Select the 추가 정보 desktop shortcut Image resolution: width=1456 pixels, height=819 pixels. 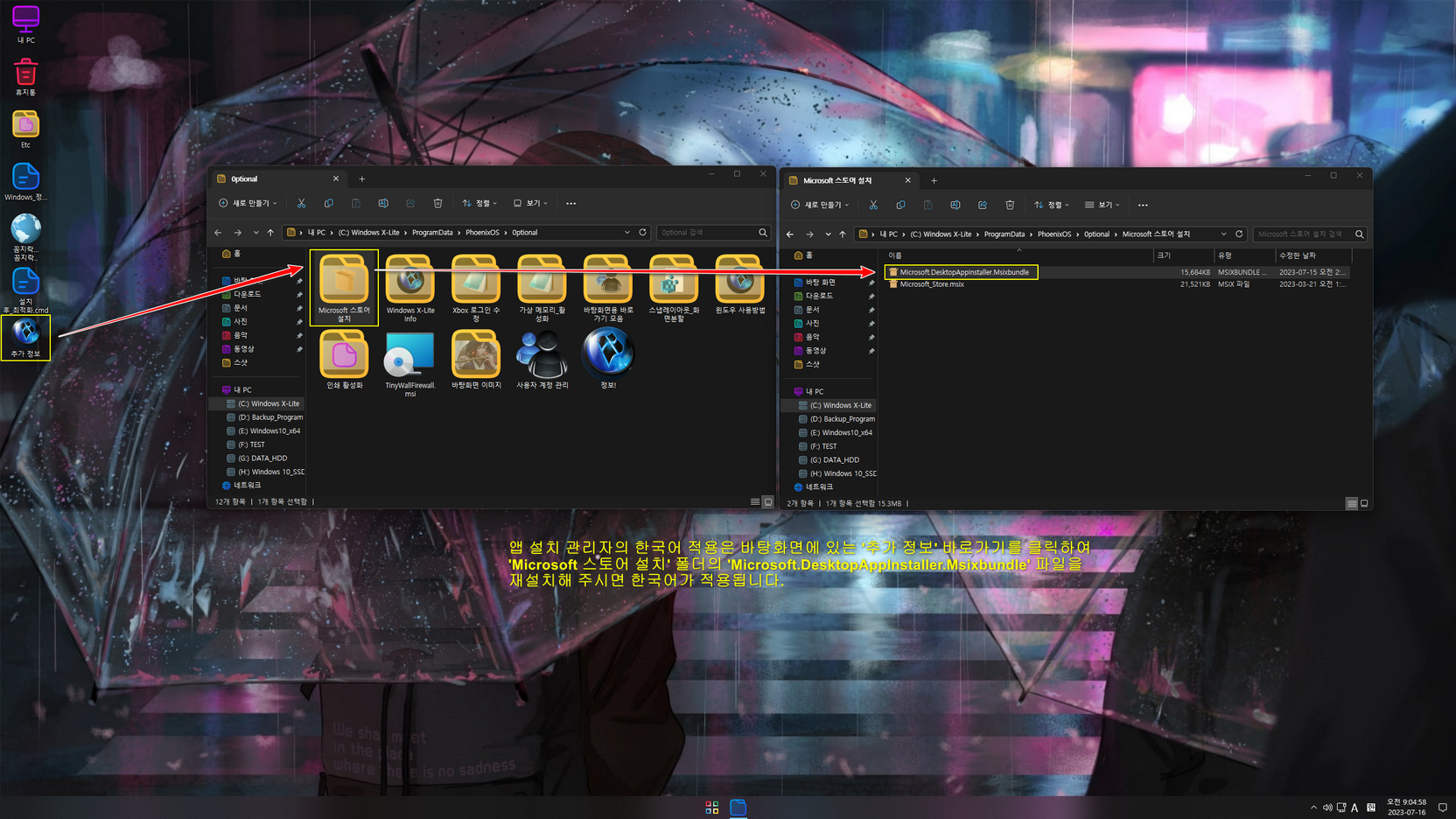pos(25,338)
